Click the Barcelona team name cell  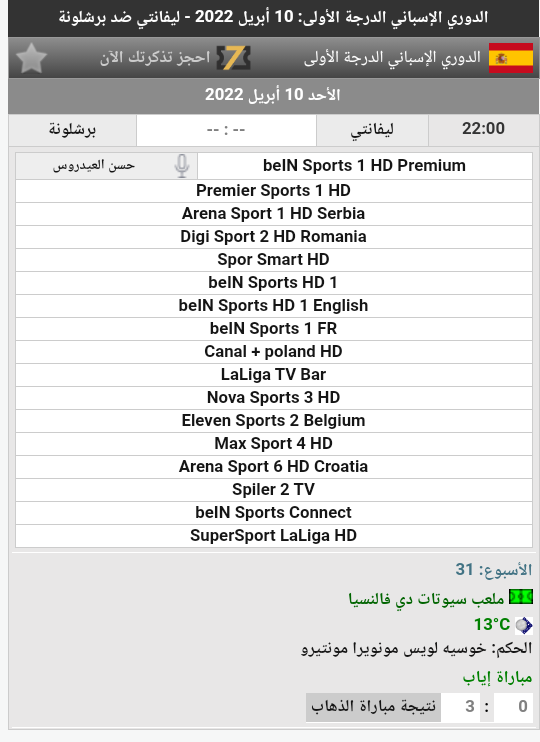72,130
